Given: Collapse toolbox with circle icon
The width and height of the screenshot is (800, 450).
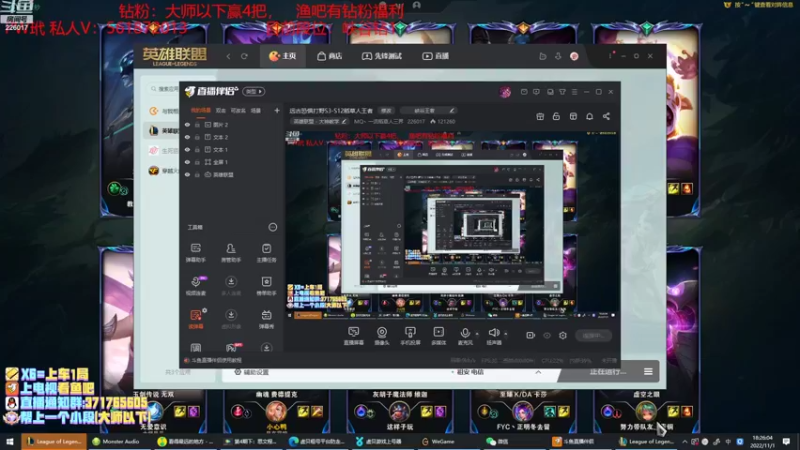Looking at the screenshot, I should (x=272, y=227).
